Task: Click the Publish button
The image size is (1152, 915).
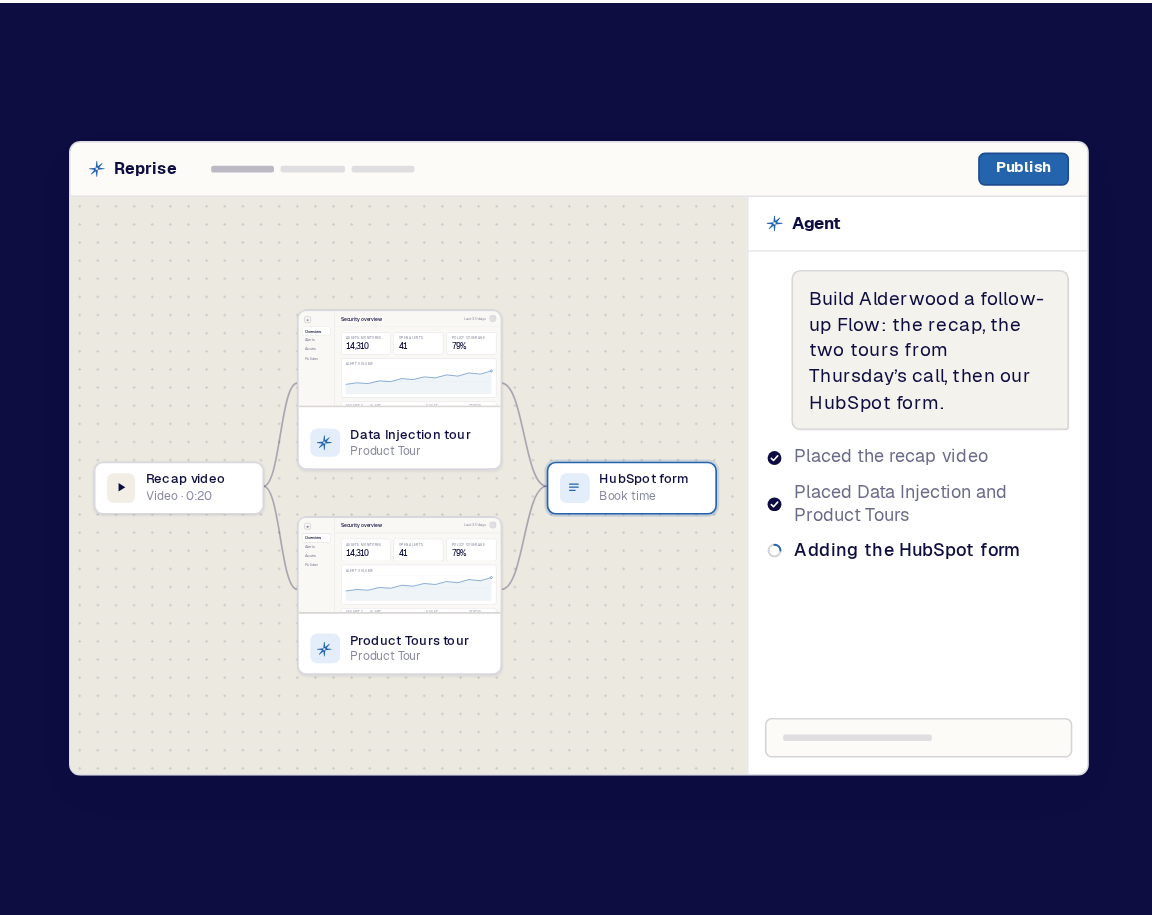Action: point(1023,168)
